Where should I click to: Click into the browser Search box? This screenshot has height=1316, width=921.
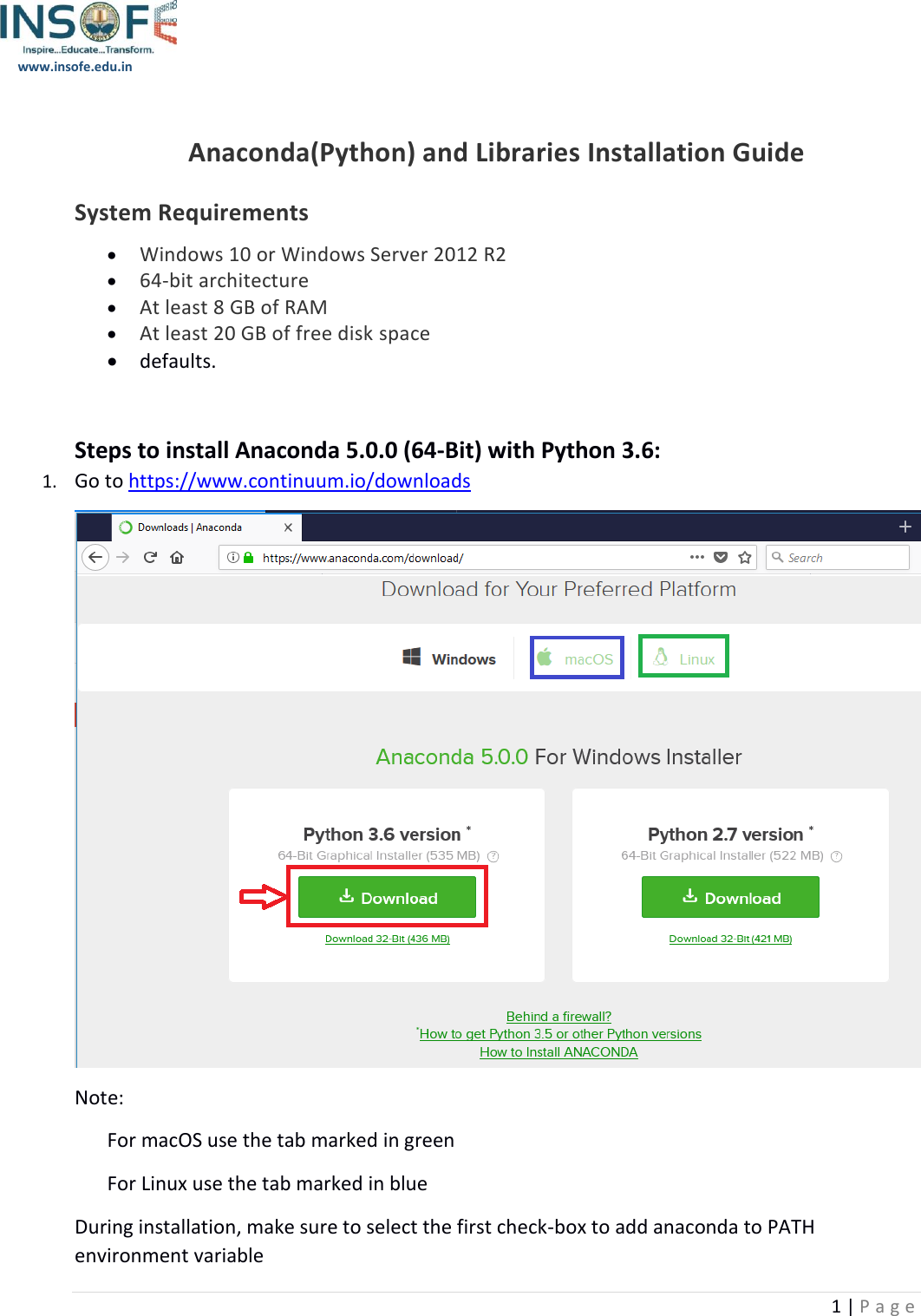point(838,558)
